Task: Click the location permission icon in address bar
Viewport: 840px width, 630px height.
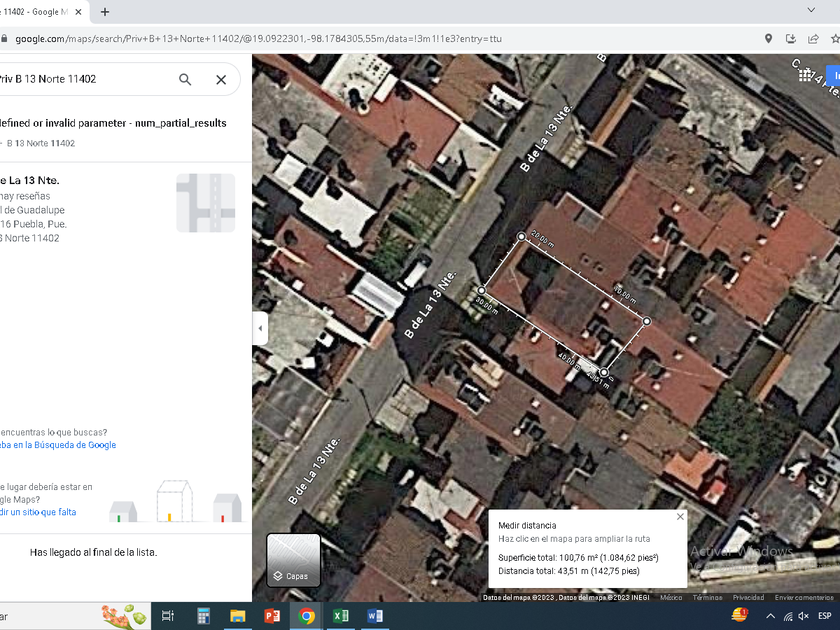Action: [768, 39]
